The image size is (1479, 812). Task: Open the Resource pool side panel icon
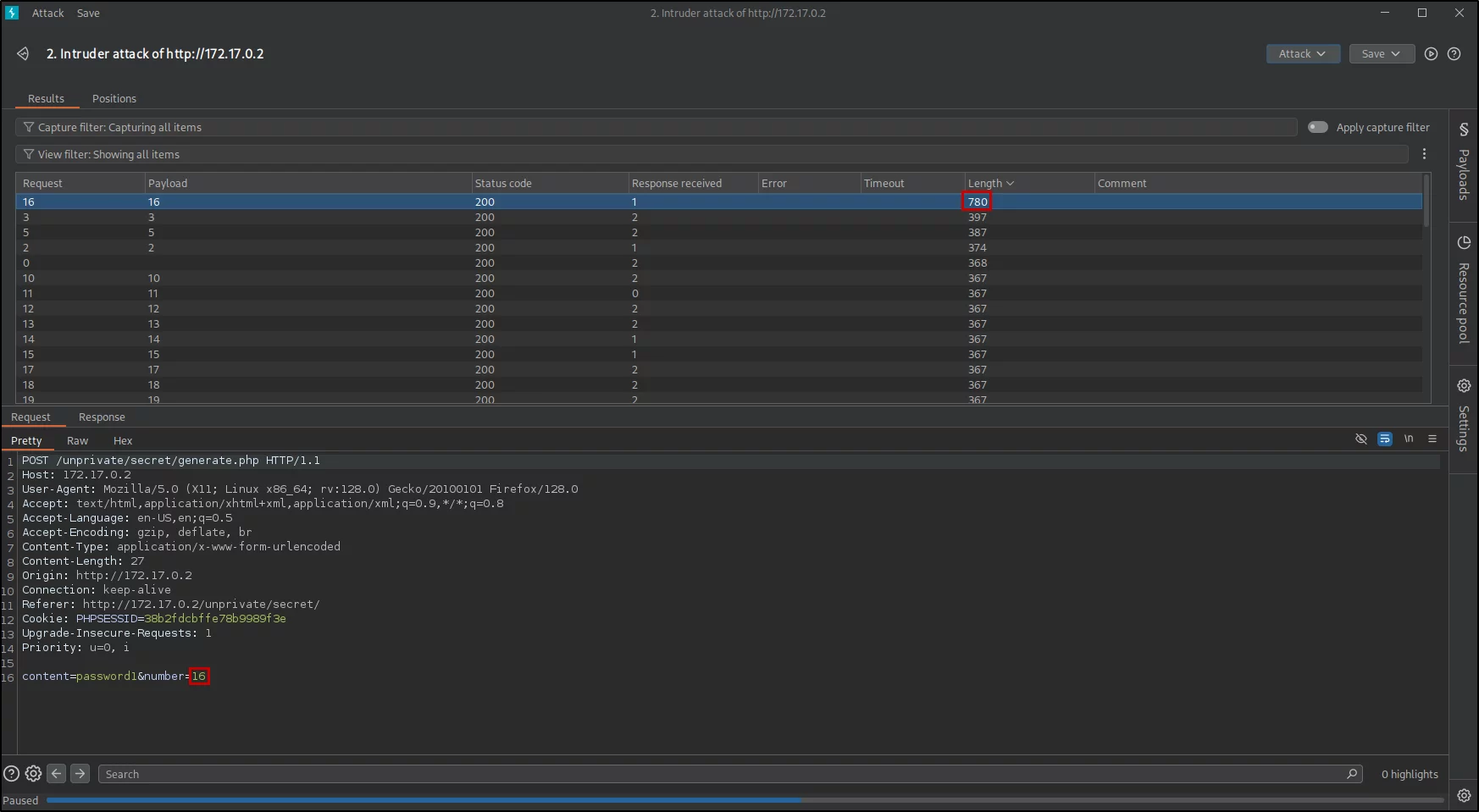[1463, 243]
